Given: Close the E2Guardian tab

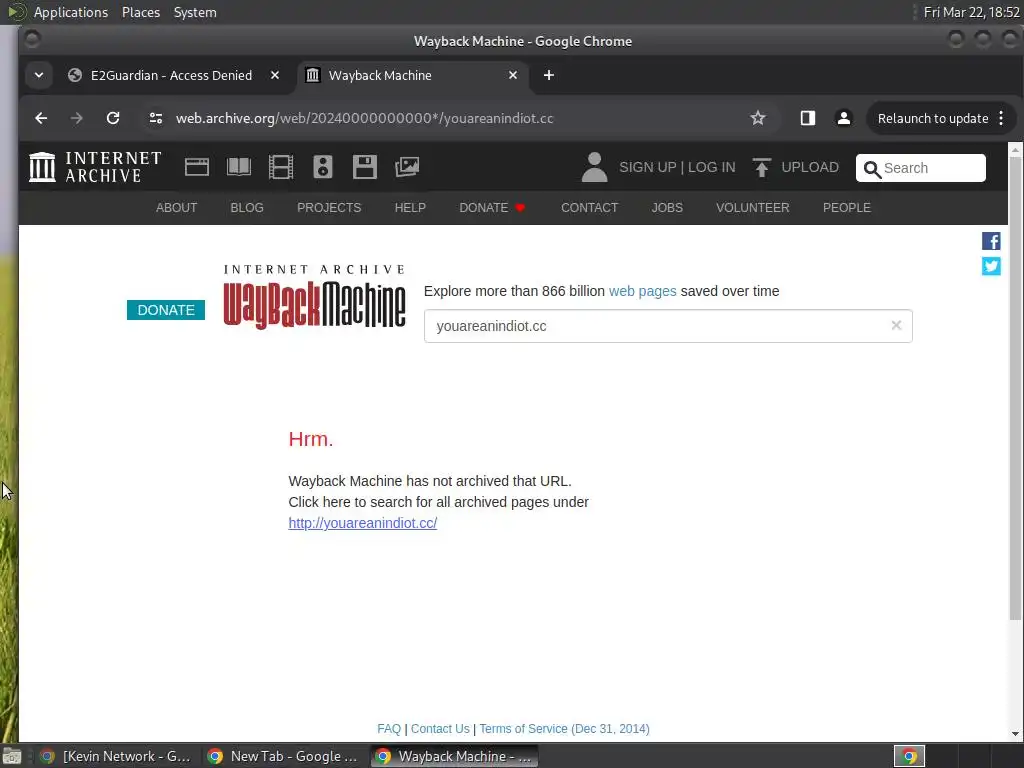Looking at the screenshot, I should coord(275,75).
